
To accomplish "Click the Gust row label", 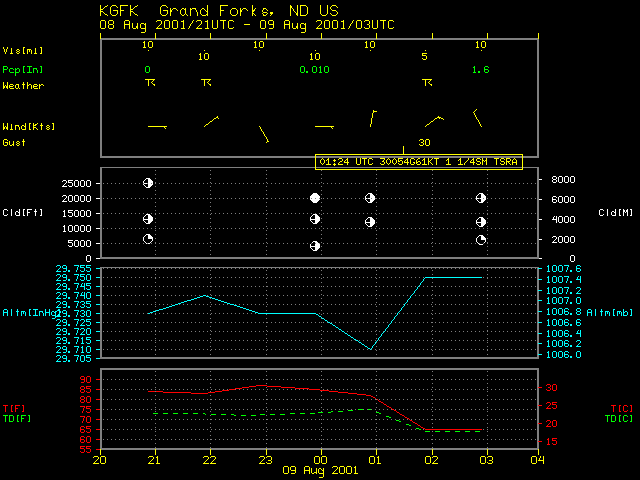I will pyautogui.click(x=14, y=142).
